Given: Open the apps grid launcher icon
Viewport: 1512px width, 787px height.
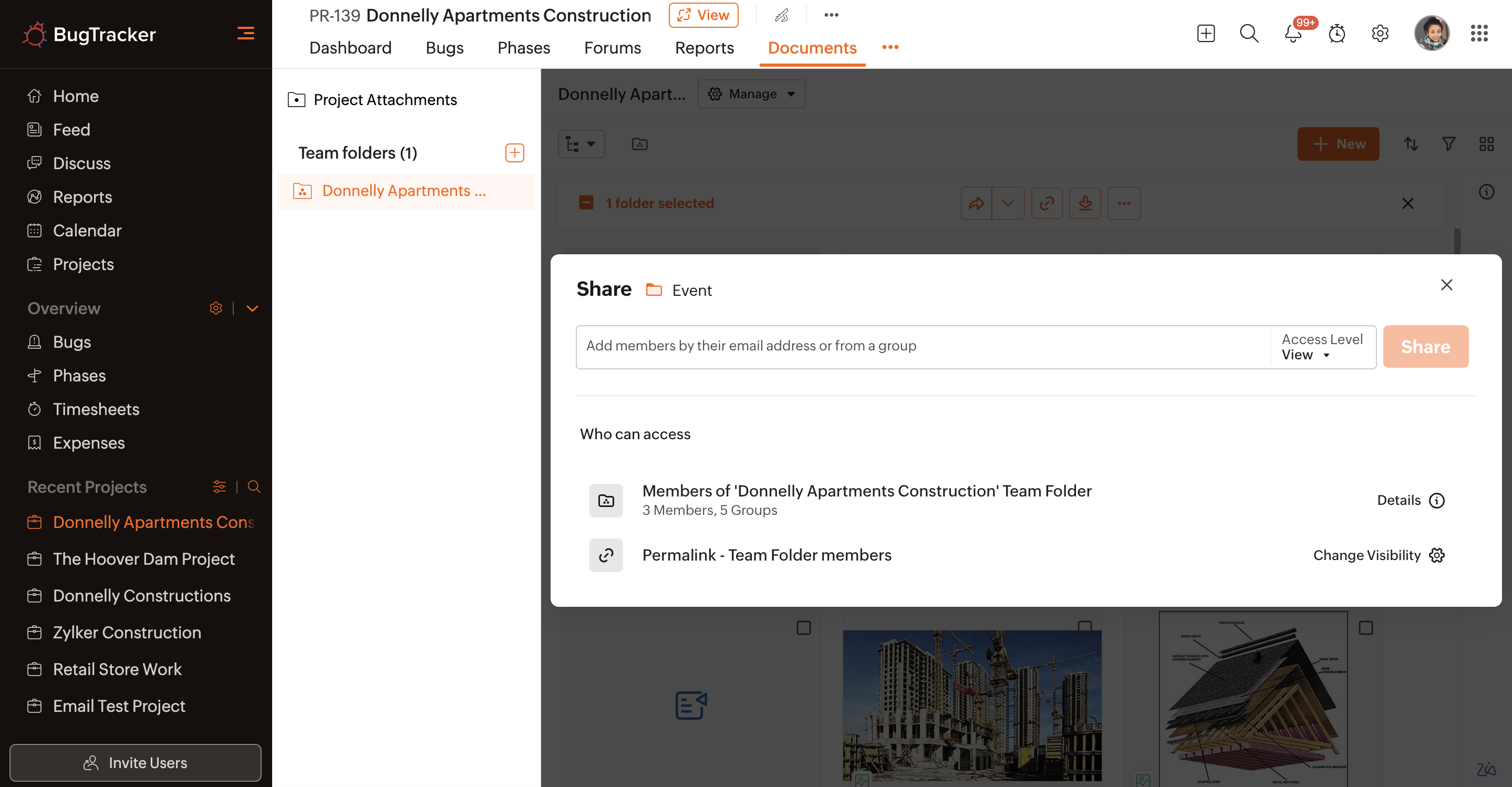Looking at the screenshot, I should [x=1478, y=34].
